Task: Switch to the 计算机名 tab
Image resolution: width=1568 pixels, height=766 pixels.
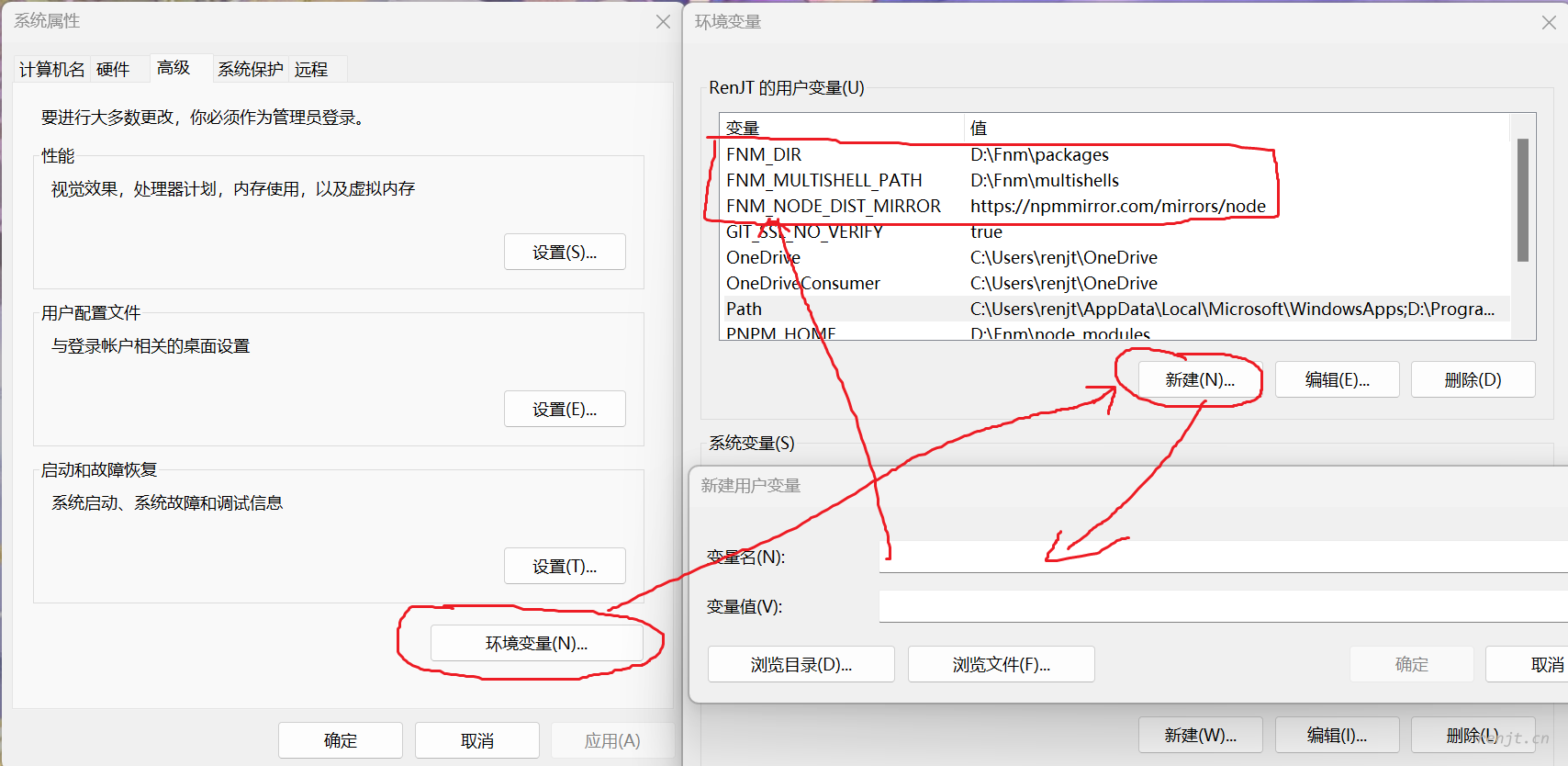Action: coord(51,70)
